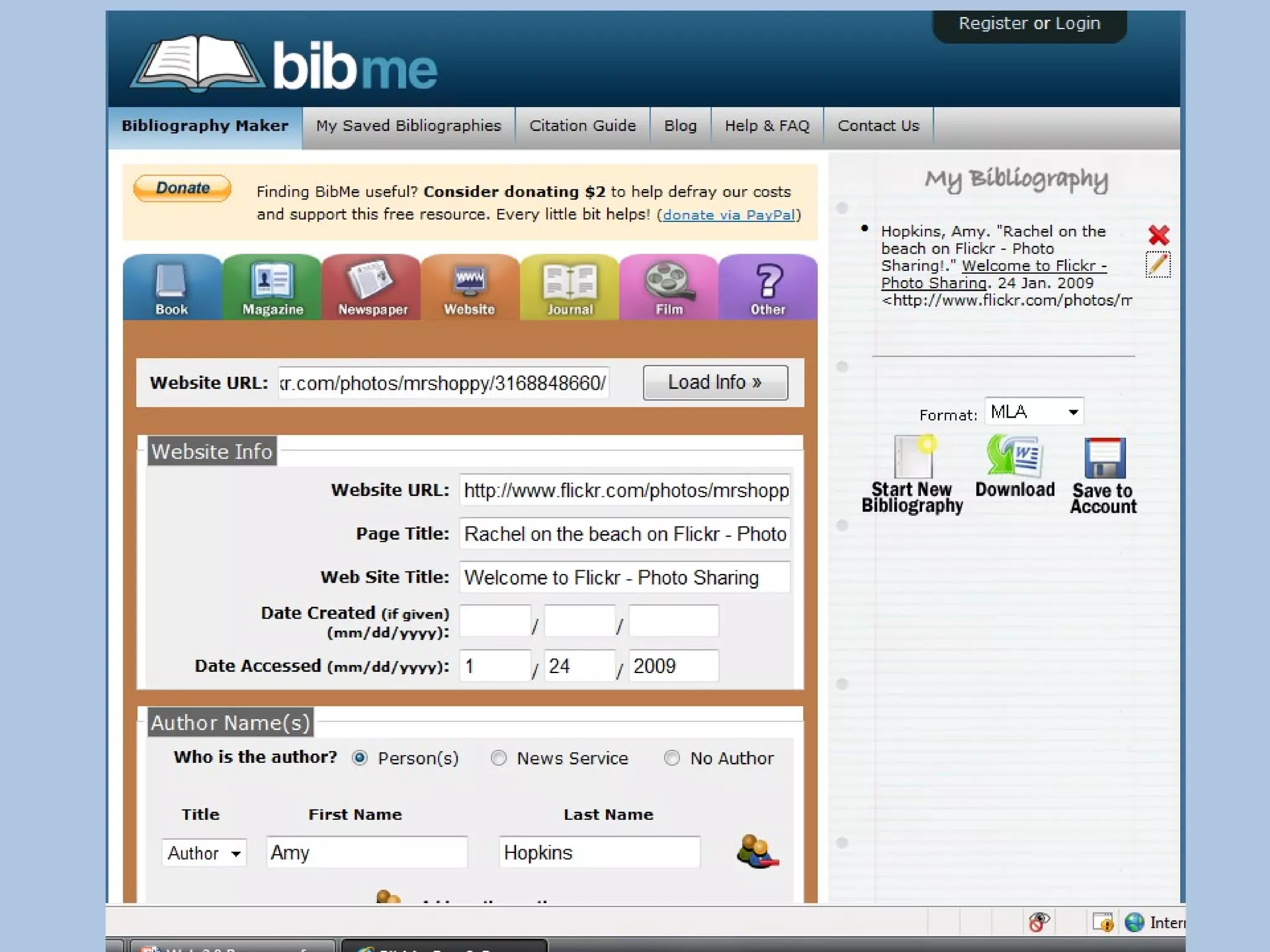The width and height of the screenshot is (1270, 952).
Task: Remove author using people icon
Action: pyautogui.click(x=757, y=852)
